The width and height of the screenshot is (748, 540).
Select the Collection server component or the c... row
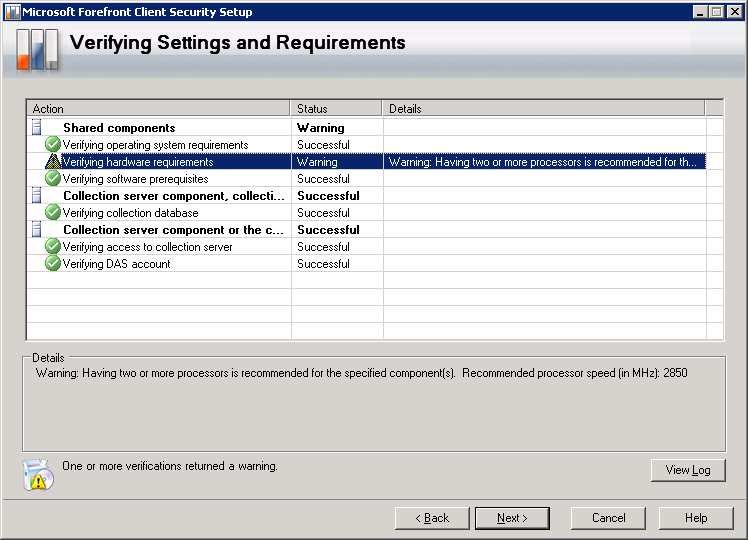click(x=366, y=229)
